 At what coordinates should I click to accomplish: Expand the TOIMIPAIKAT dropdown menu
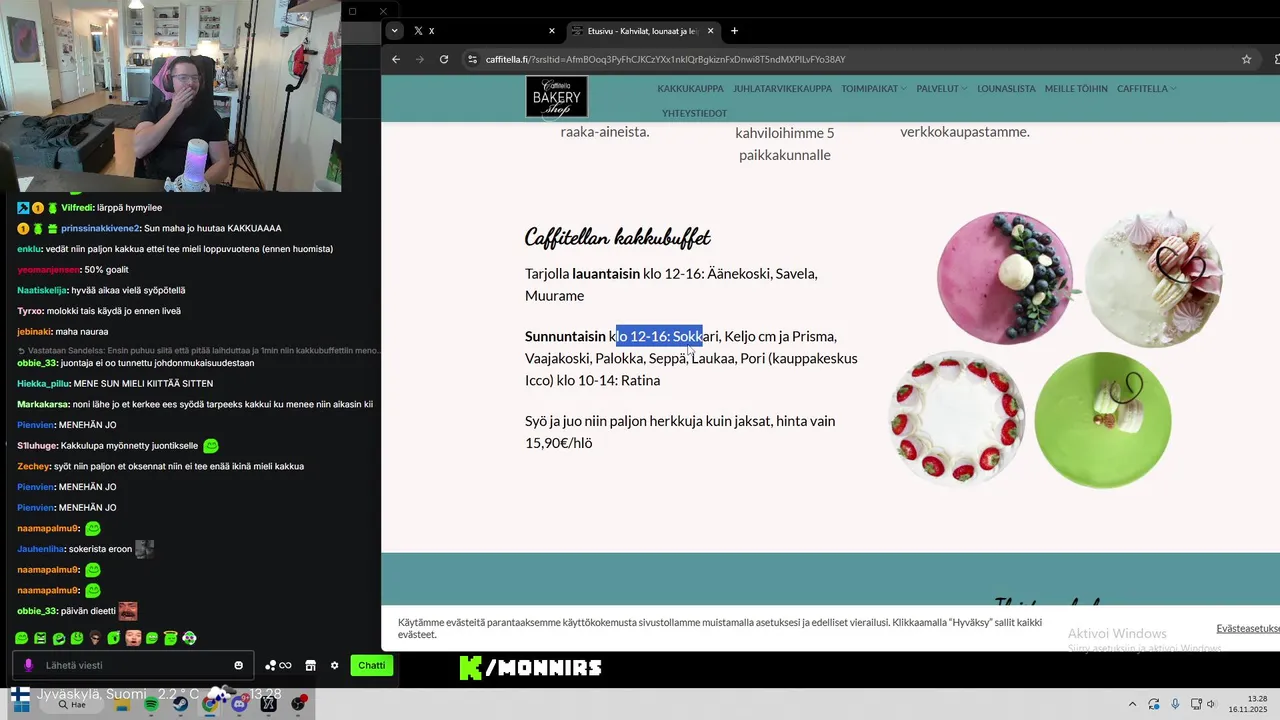click(874, 89)
